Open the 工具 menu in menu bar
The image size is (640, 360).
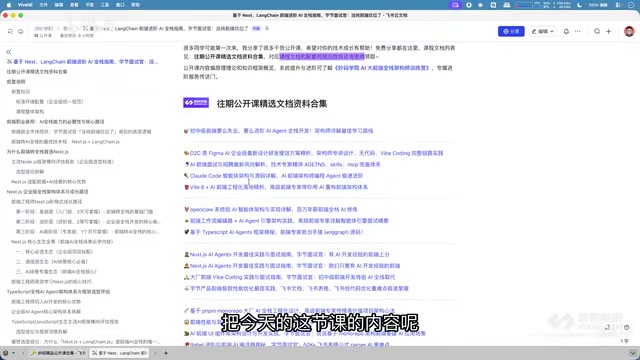pyautogui.click(x=105, y=5)
